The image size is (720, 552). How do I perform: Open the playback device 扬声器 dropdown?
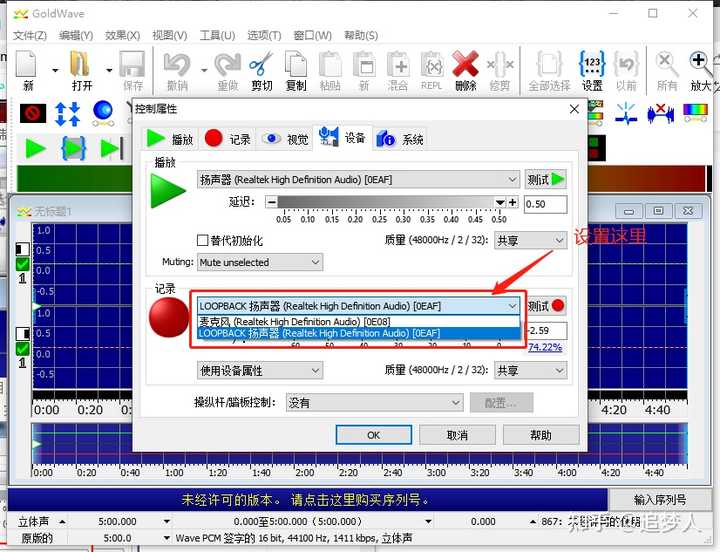point(358,180)
